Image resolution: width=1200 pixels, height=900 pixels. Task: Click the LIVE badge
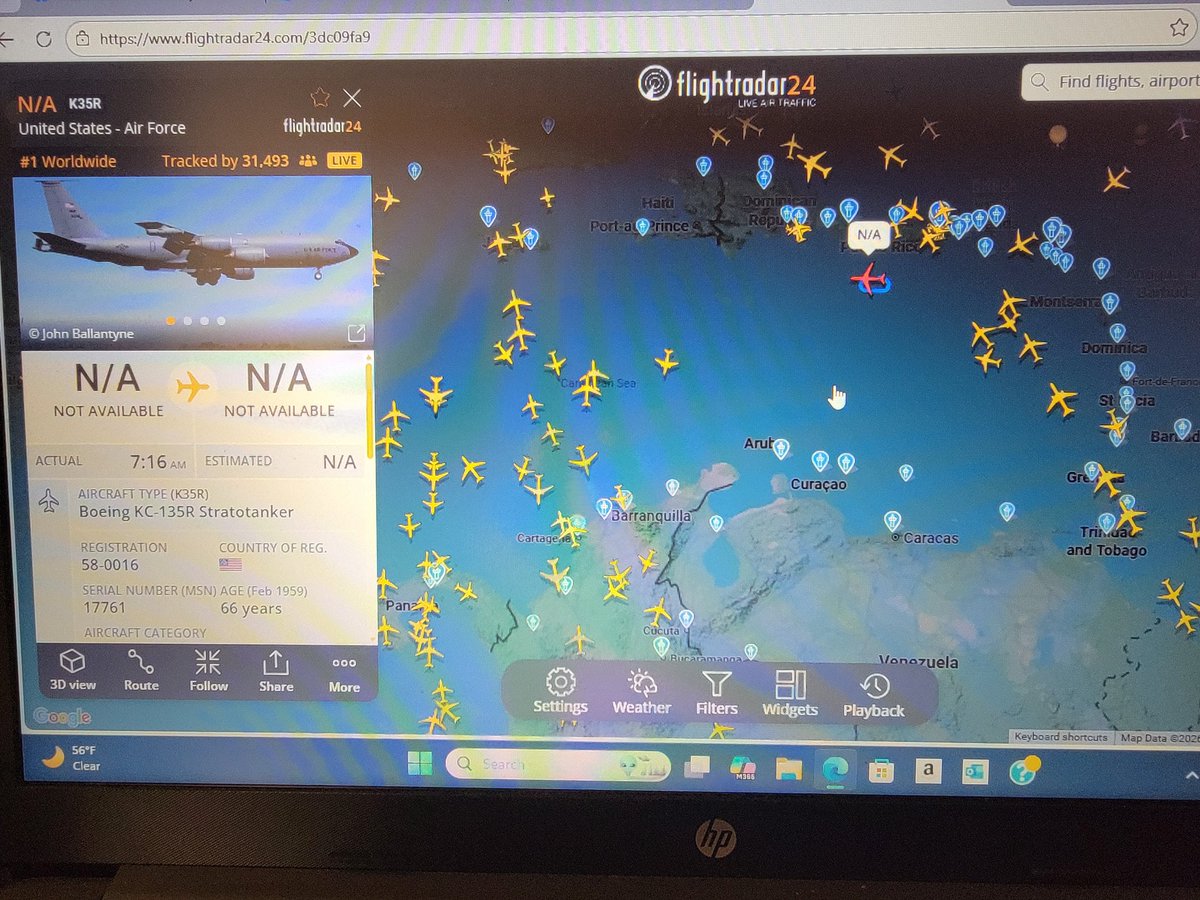tap(343, 160)
